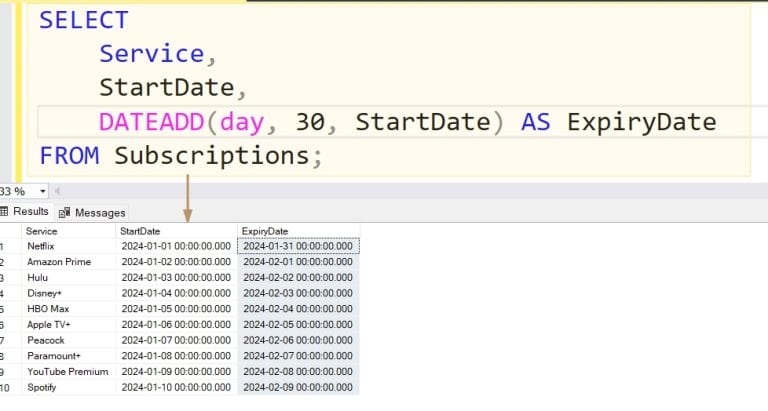Select the ExpiryDate column header
The width and height of the screenshot is (768, 411).
point(298,231)
